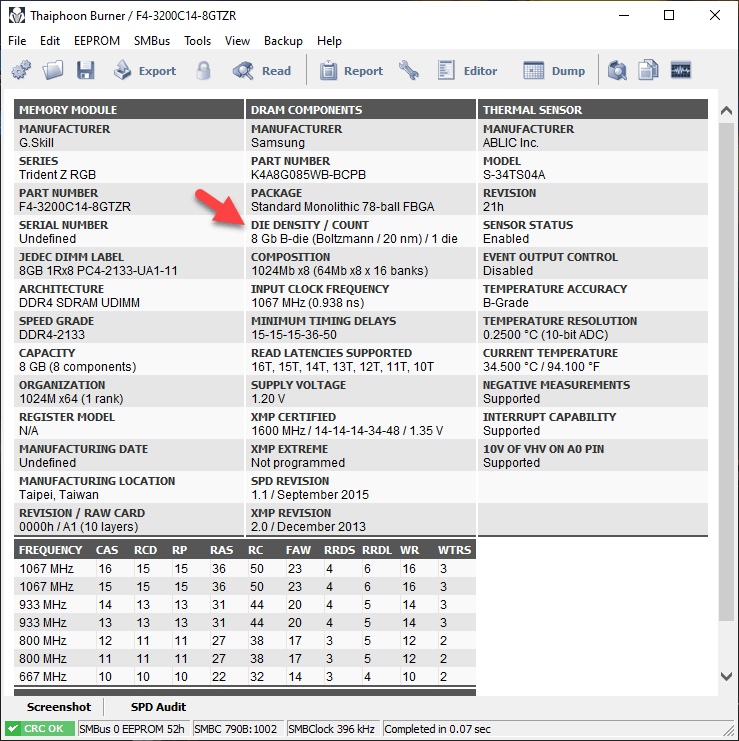This screenshot has width=739, height=741.
Task: Open the Editor toolbar button
Action: (x=467, y=70)
